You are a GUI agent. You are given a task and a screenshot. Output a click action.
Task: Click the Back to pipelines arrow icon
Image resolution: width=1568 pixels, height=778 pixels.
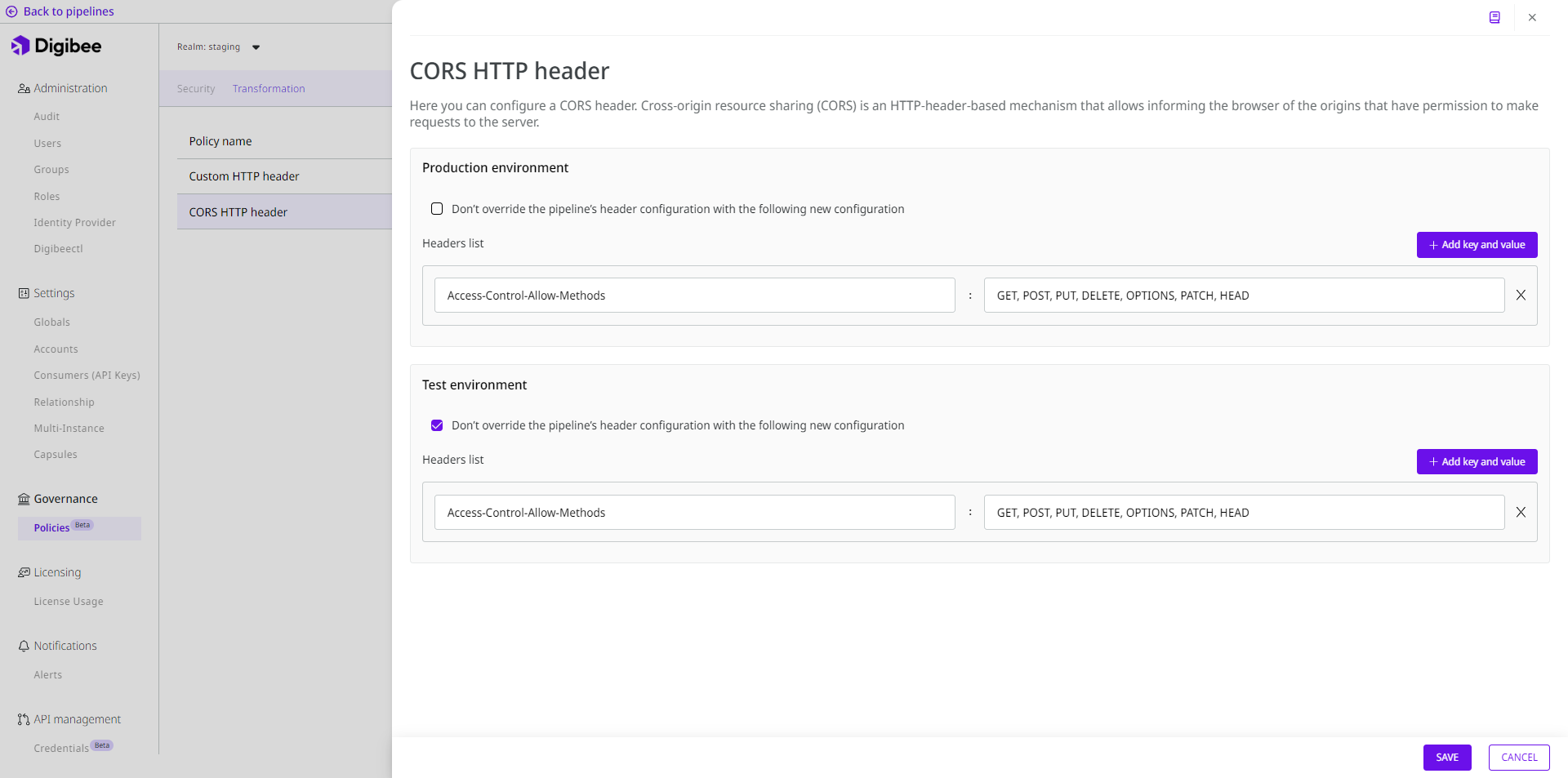coord(11,11)
